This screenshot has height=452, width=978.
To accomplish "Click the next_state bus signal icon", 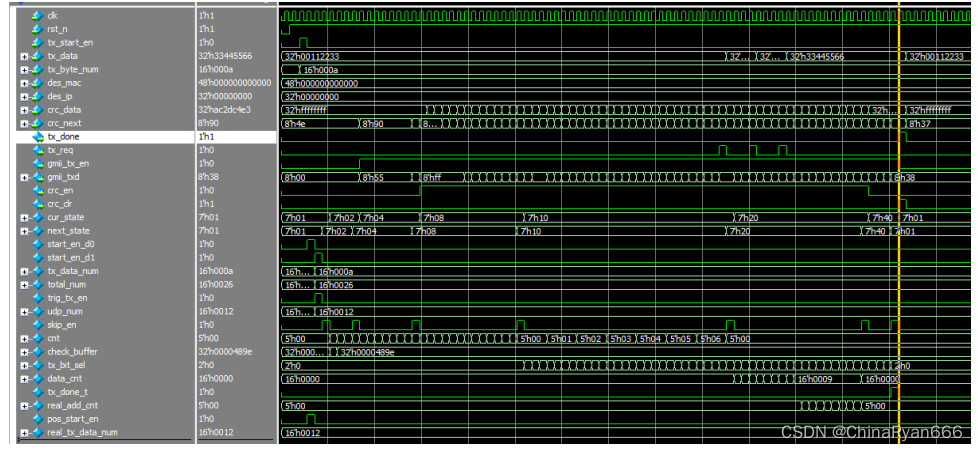I will [x=37, y=231].
